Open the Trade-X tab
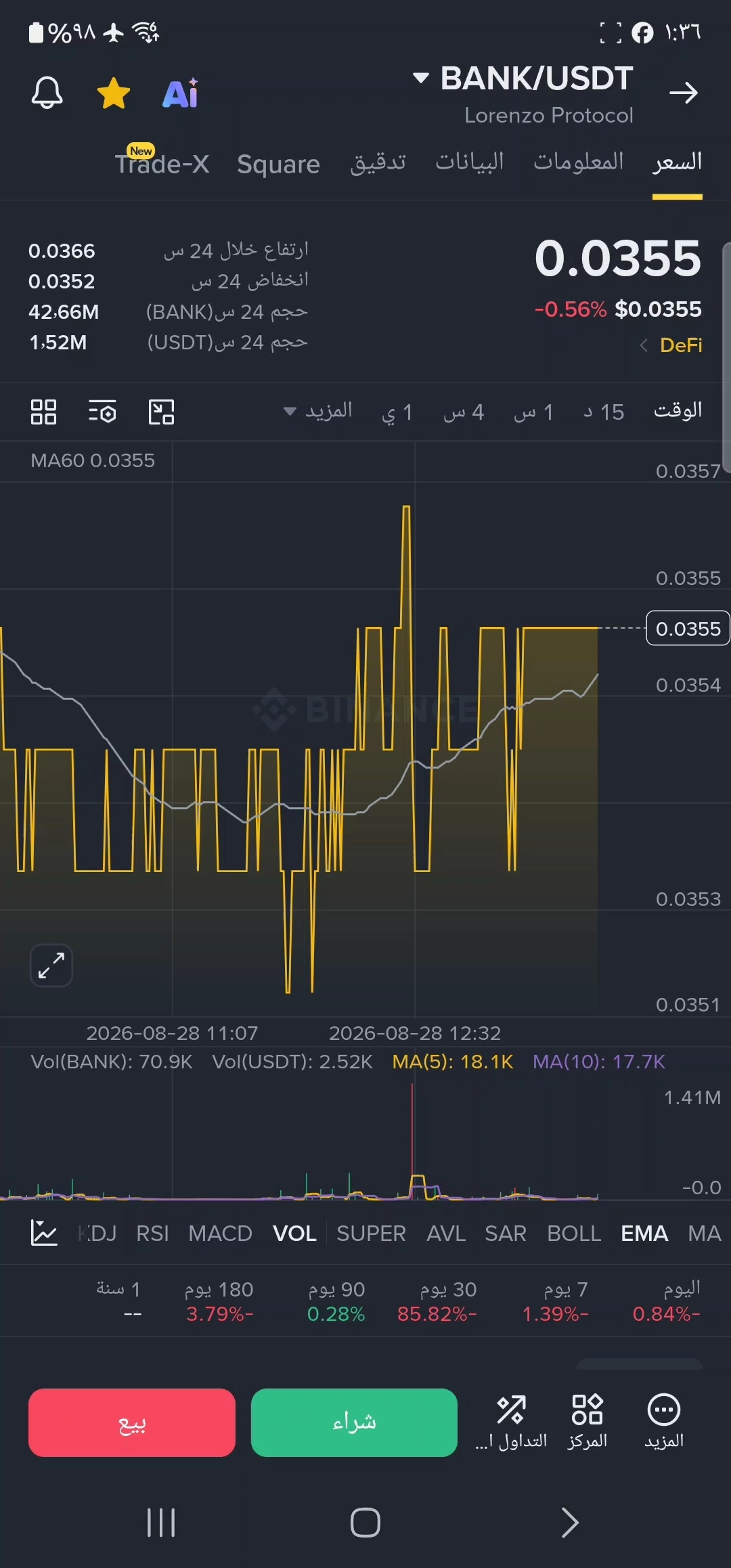Viewport: 731px width, 1568px height. click(162, 163)
